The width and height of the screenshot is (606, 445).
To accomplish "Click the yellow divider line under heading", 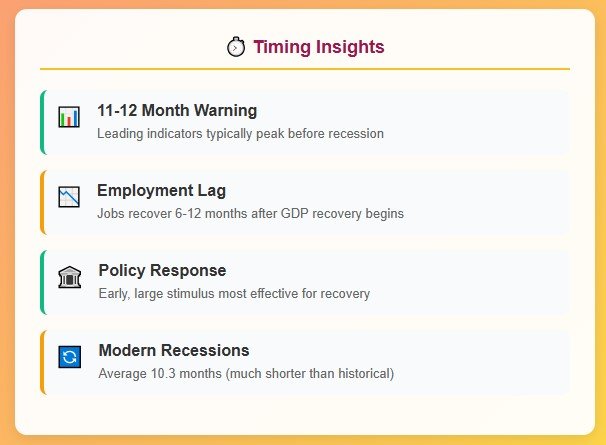I will pyautogui.click(x=305, y=69).
